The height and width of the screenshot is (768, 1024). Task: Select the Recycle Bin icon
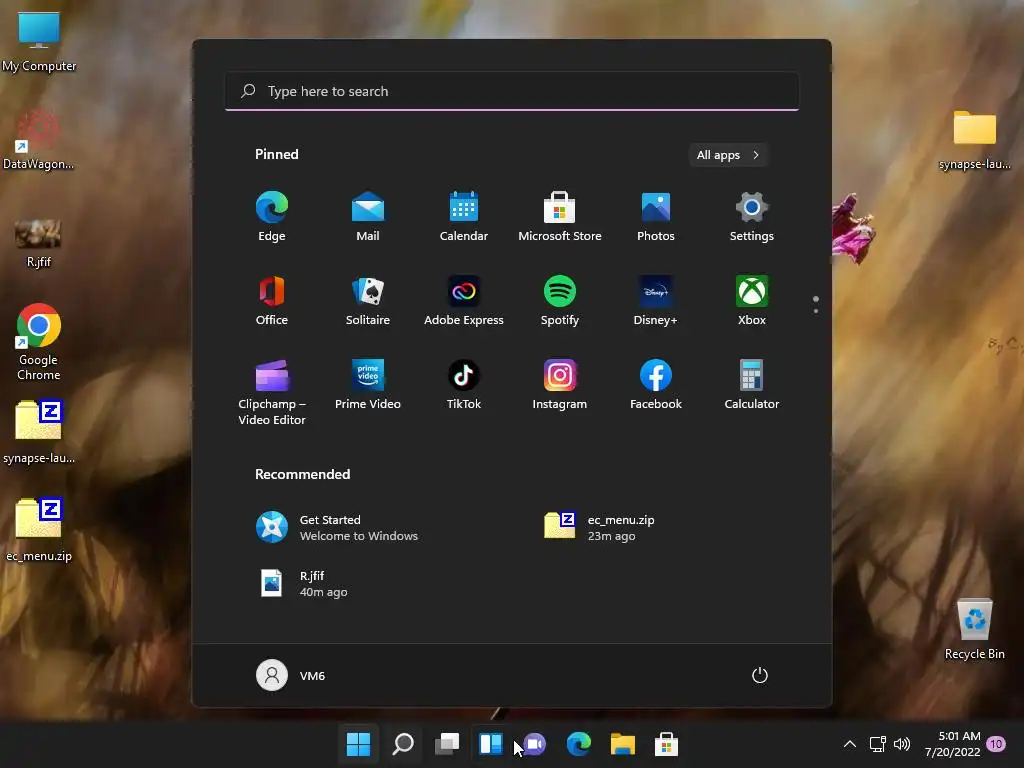point(974,629)
